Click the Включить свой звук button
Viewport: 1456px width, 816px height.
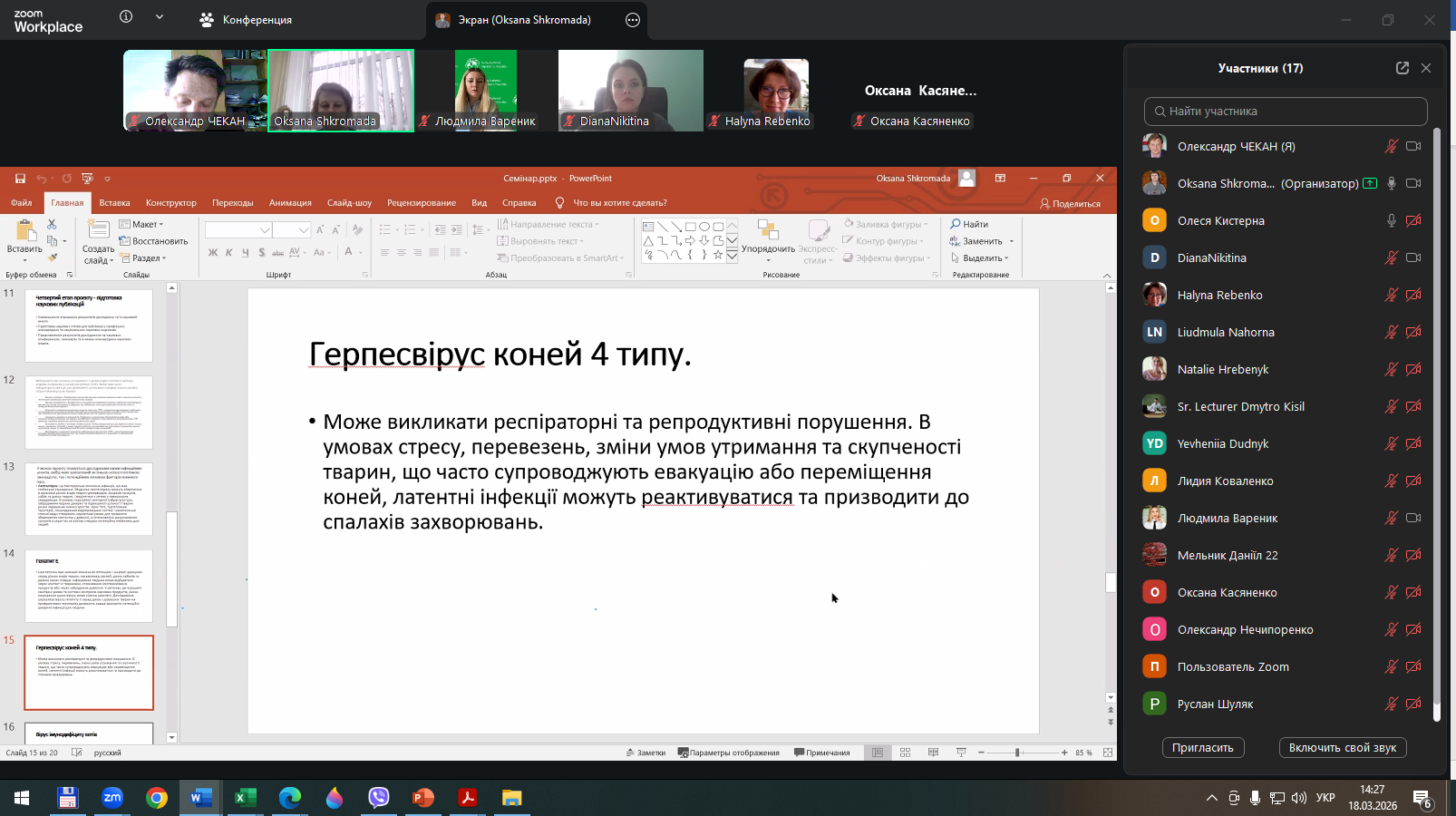tap(1342, 748)
